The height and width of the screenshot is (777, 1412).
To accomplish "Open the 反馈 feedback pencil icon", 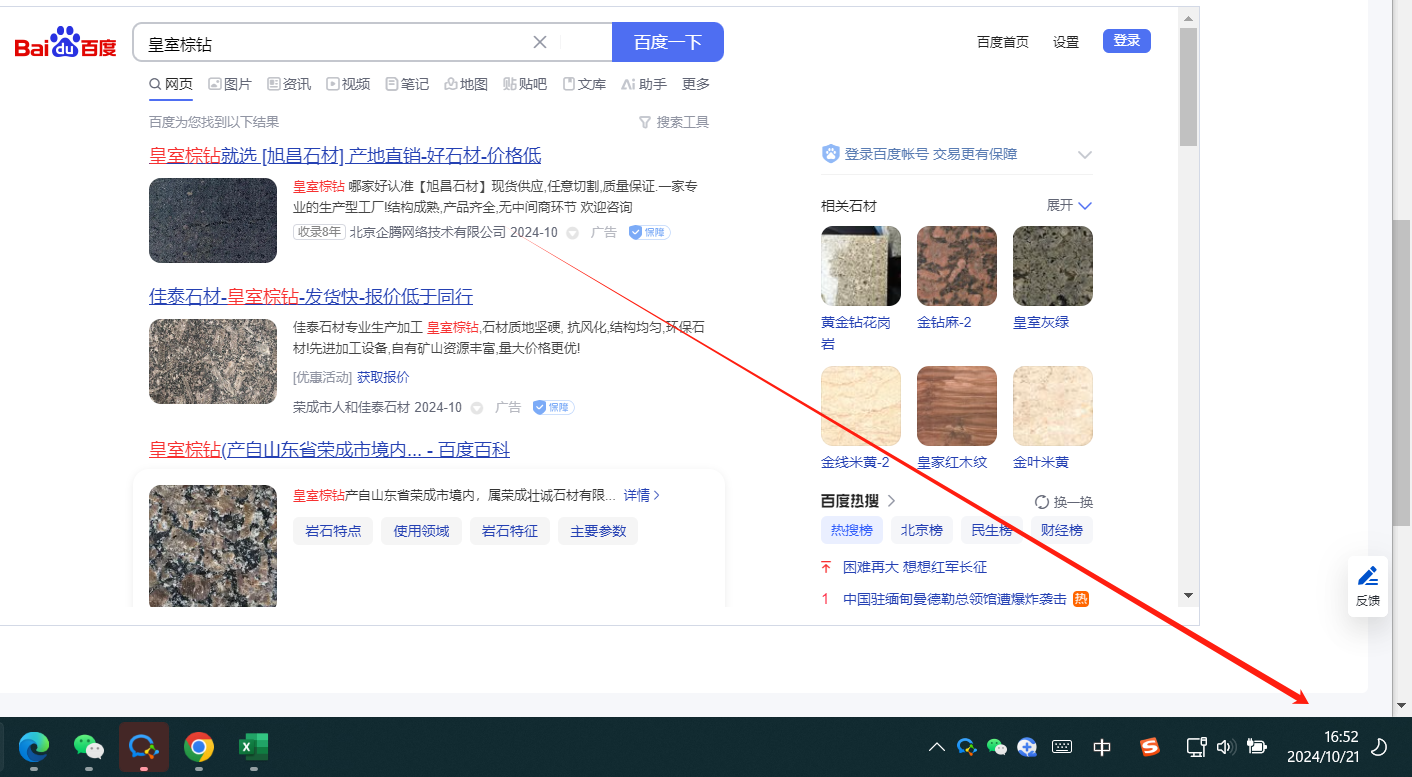I will pos(1367,576).
